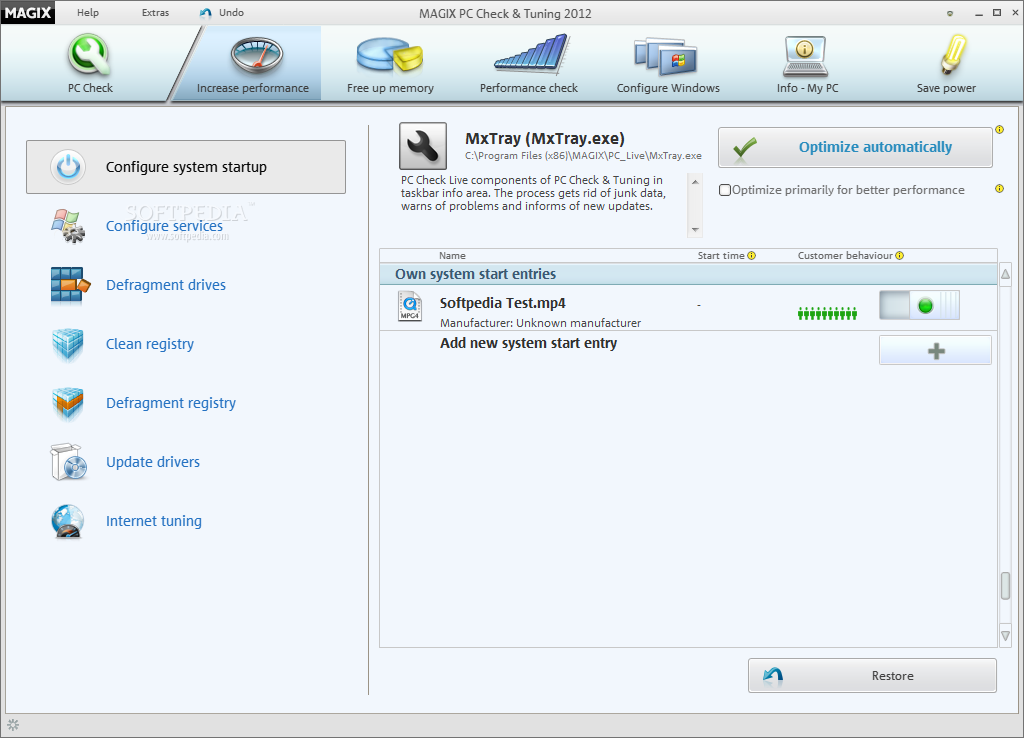Click startup list scroll down arrow

click(1006, 635)
